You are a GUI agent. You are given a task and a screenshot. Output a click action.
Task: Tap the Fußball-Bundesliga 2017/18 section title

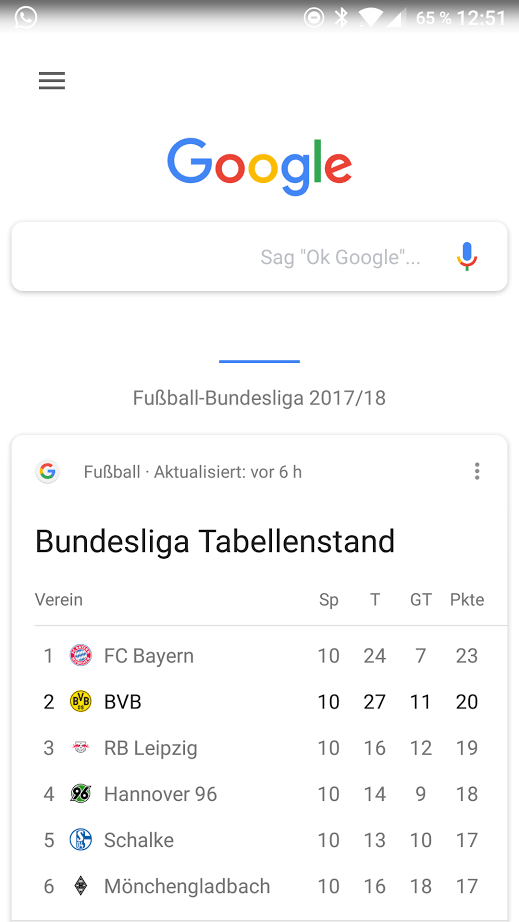point(259,398)
